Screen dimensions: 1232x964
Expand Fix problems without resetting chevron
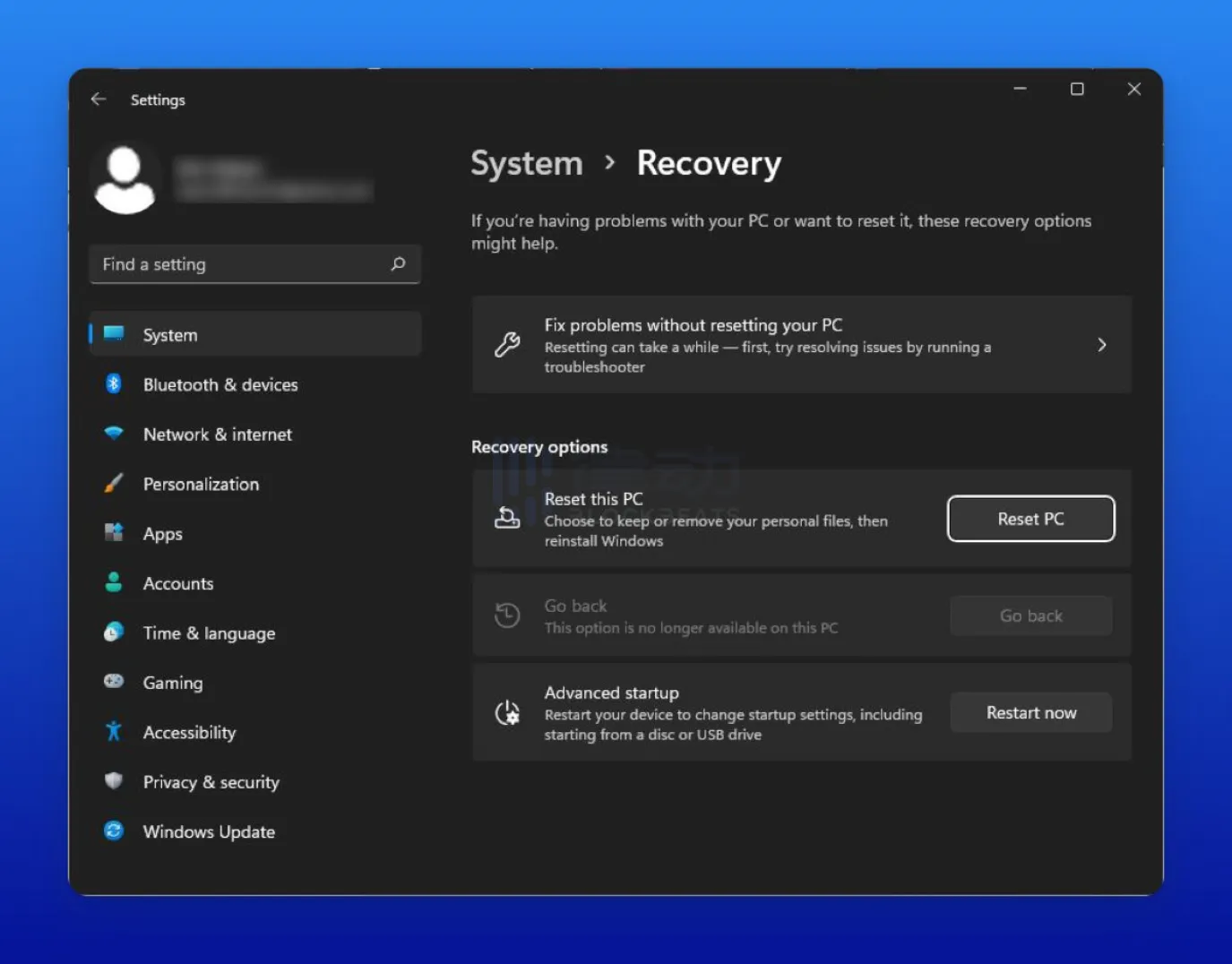[x=1101, y=345]
